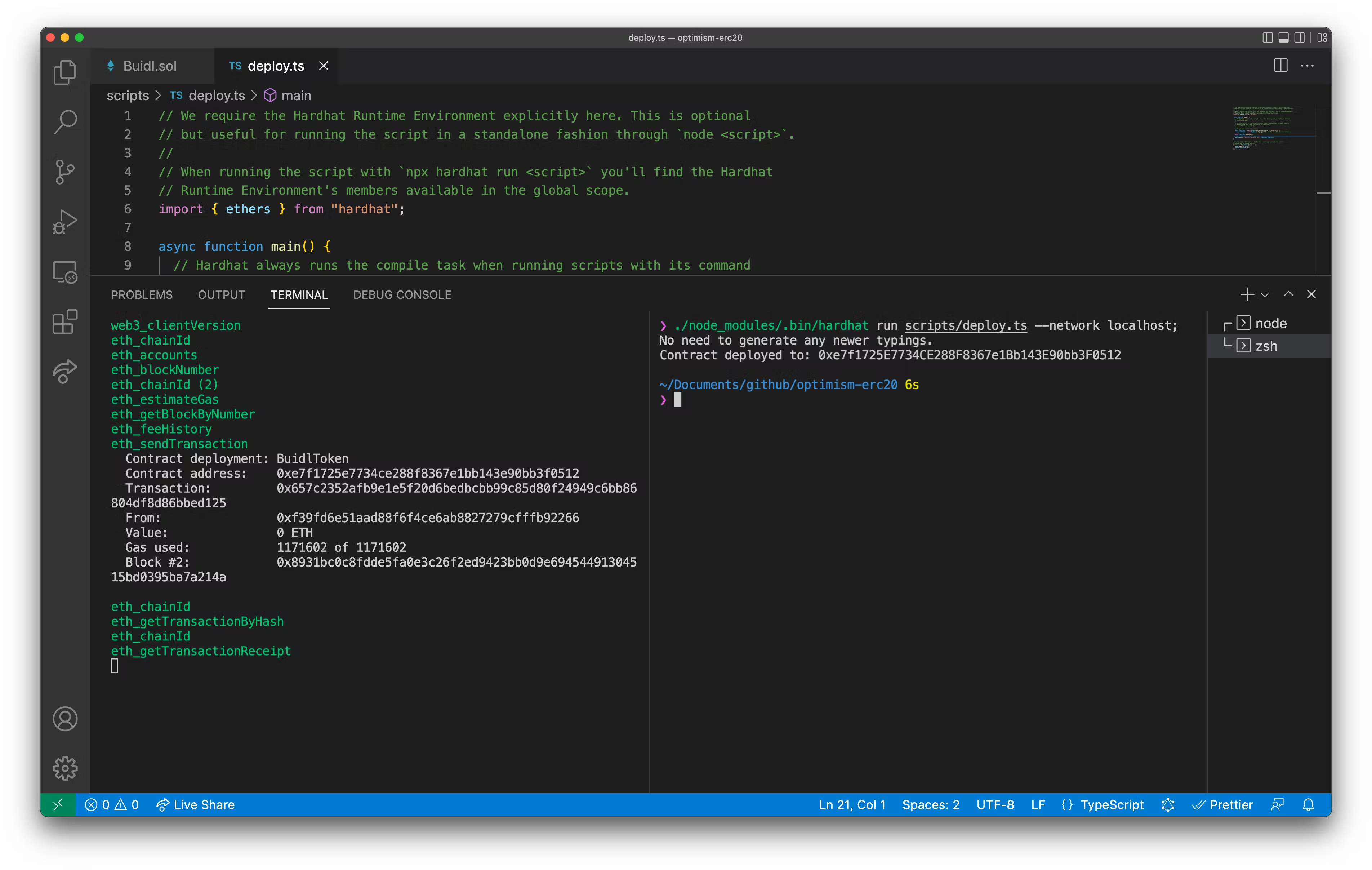Click the "hardhat" import string on line 6

pyautogui.click(x=364, y=209)
